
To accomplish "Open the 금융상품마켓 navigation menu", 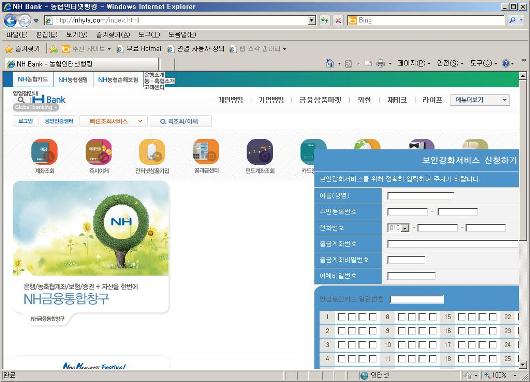I will click(320, 100).
